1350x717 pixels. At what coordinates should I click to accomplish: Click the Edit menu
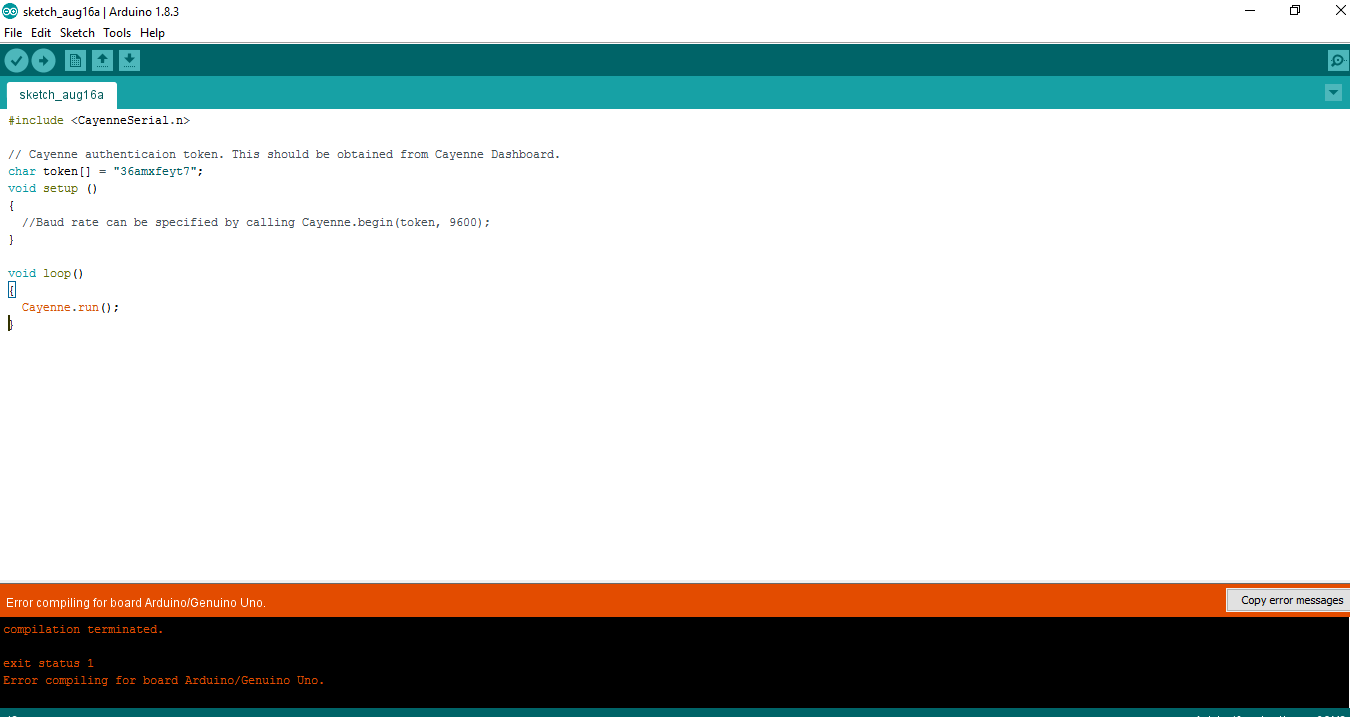[41, 32]
